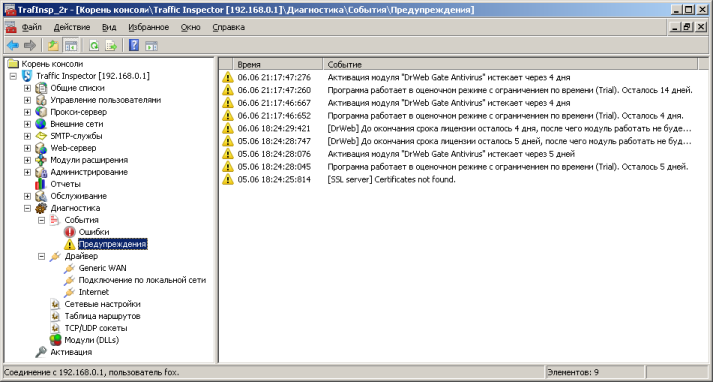Collapse the События node

coord(41,220)
